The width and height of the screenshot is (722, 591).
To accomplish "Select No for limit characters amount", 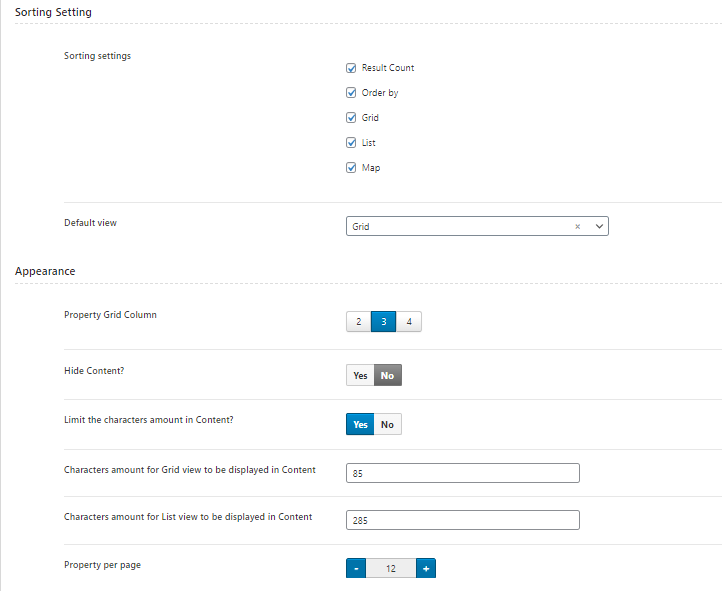I will point(388,424).
